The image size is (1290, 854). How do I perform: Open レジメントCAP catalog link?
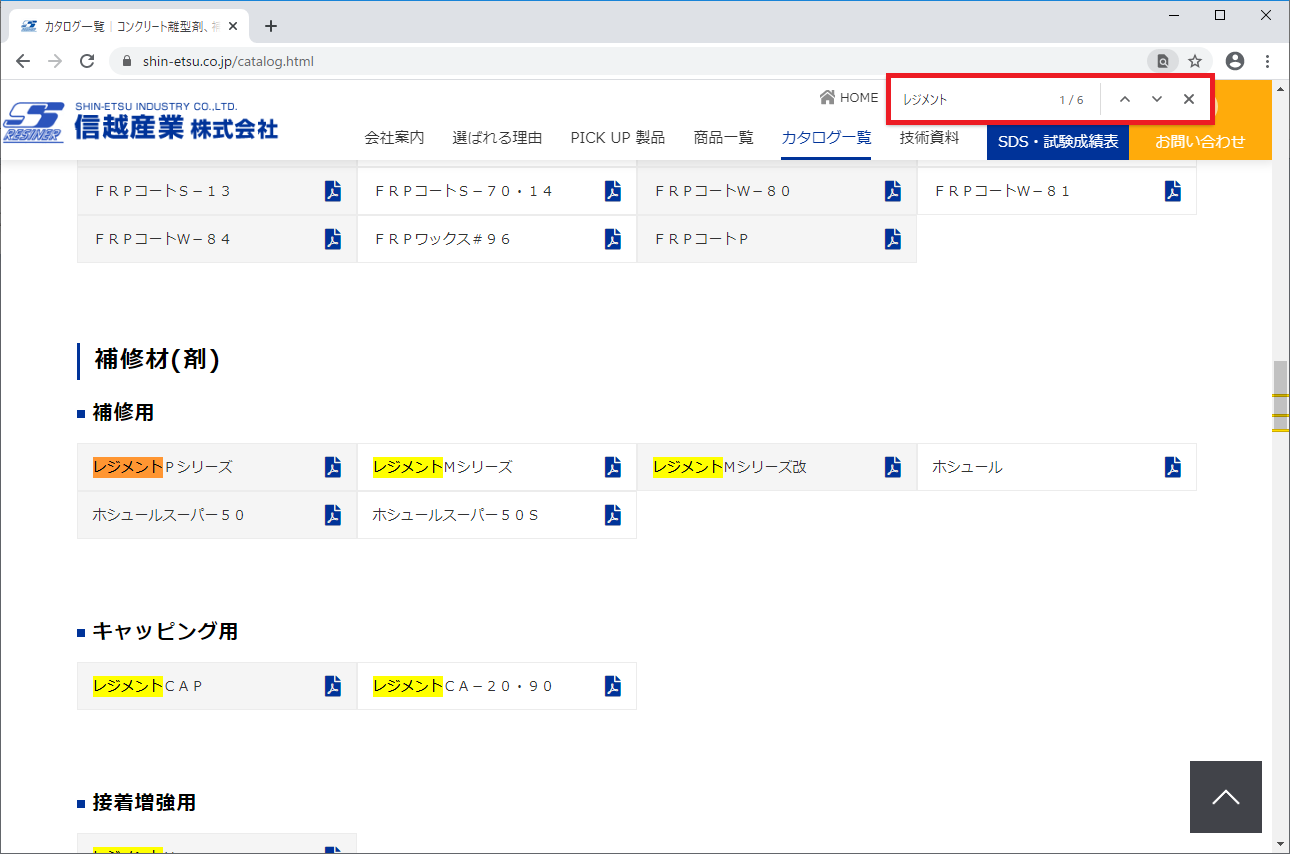pos(217,686)
